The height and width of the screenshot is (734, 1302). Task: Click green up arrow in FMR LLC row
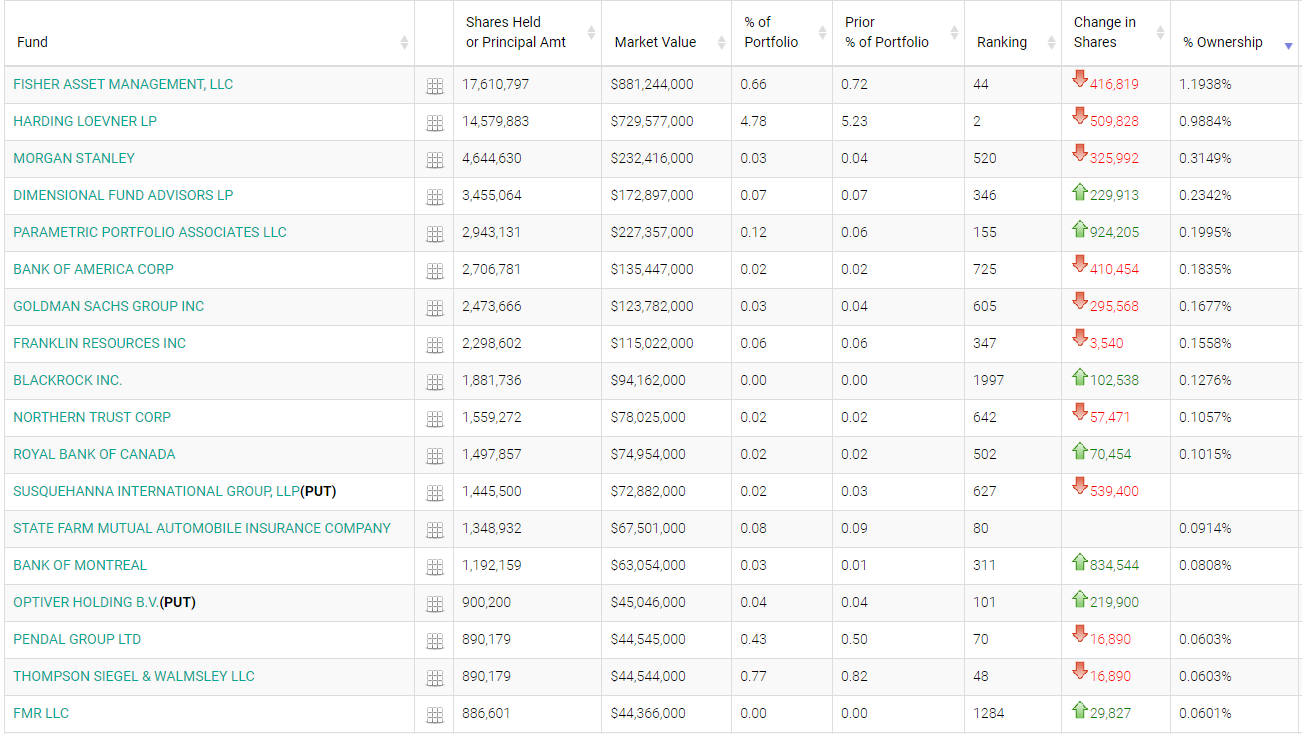coord(1079,709)
